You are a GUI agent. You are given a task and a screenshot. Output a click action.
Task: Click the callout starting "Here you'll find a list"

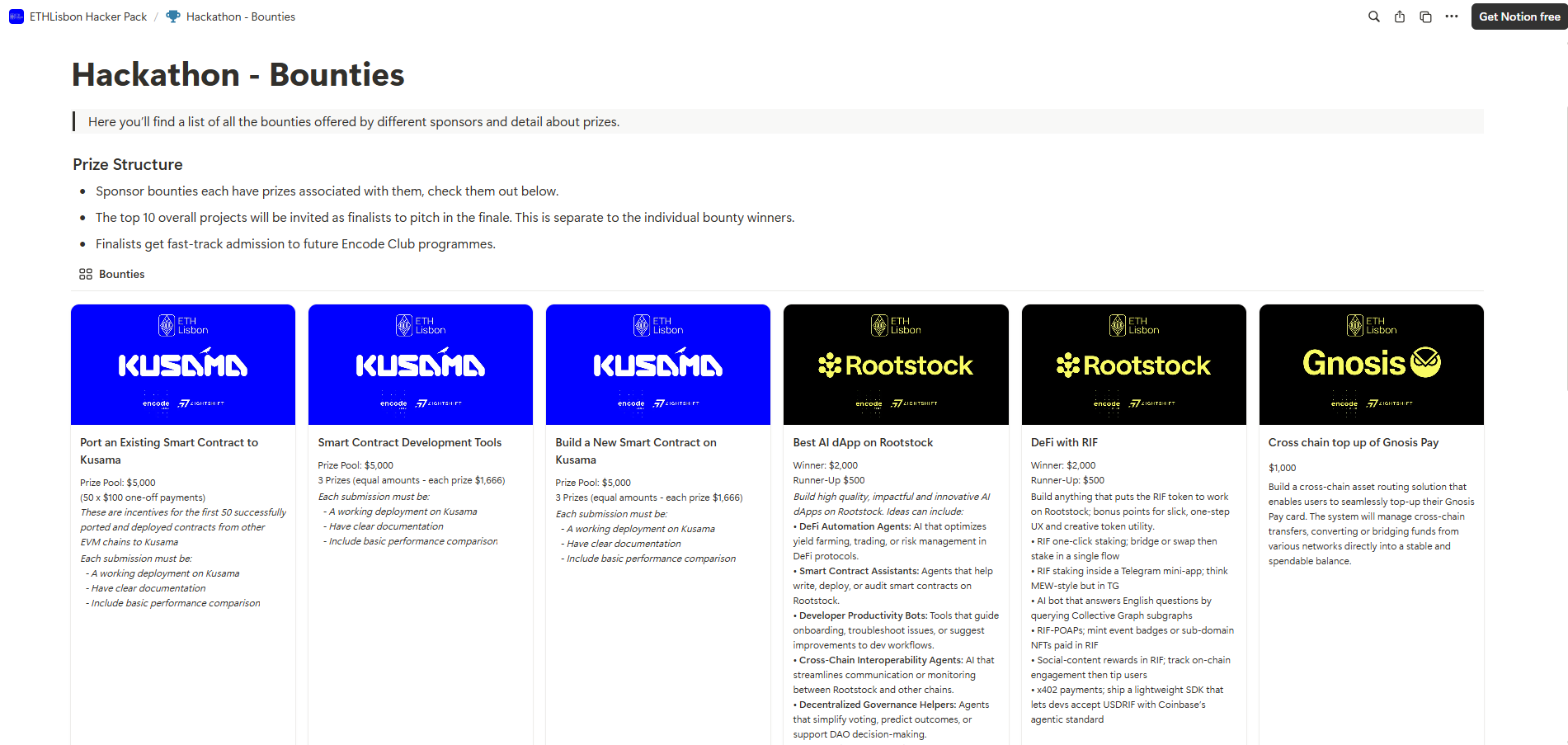tap(778, 121)
